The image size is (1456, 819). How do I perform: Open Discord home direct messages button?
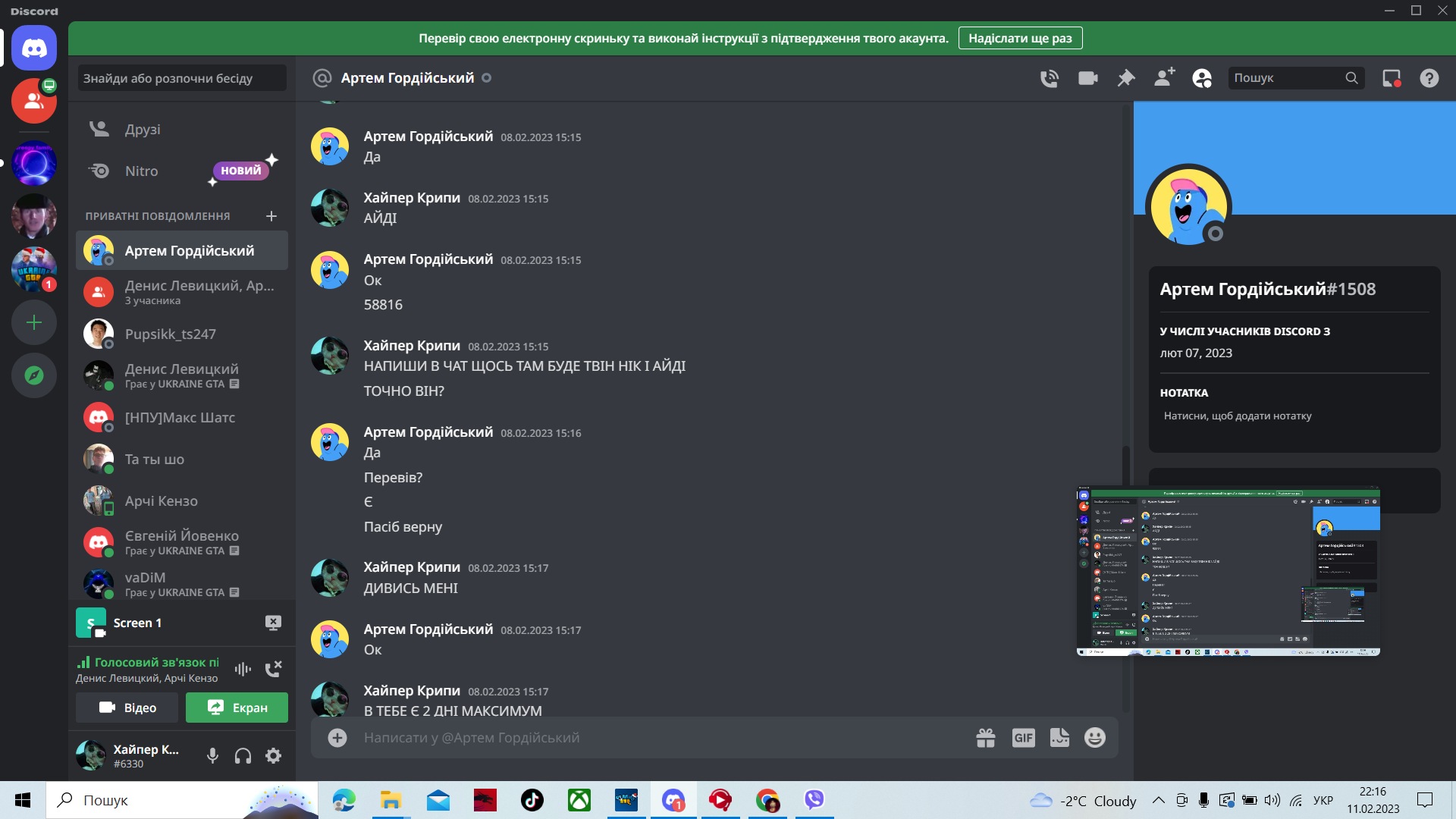click(x=34, y=48)
